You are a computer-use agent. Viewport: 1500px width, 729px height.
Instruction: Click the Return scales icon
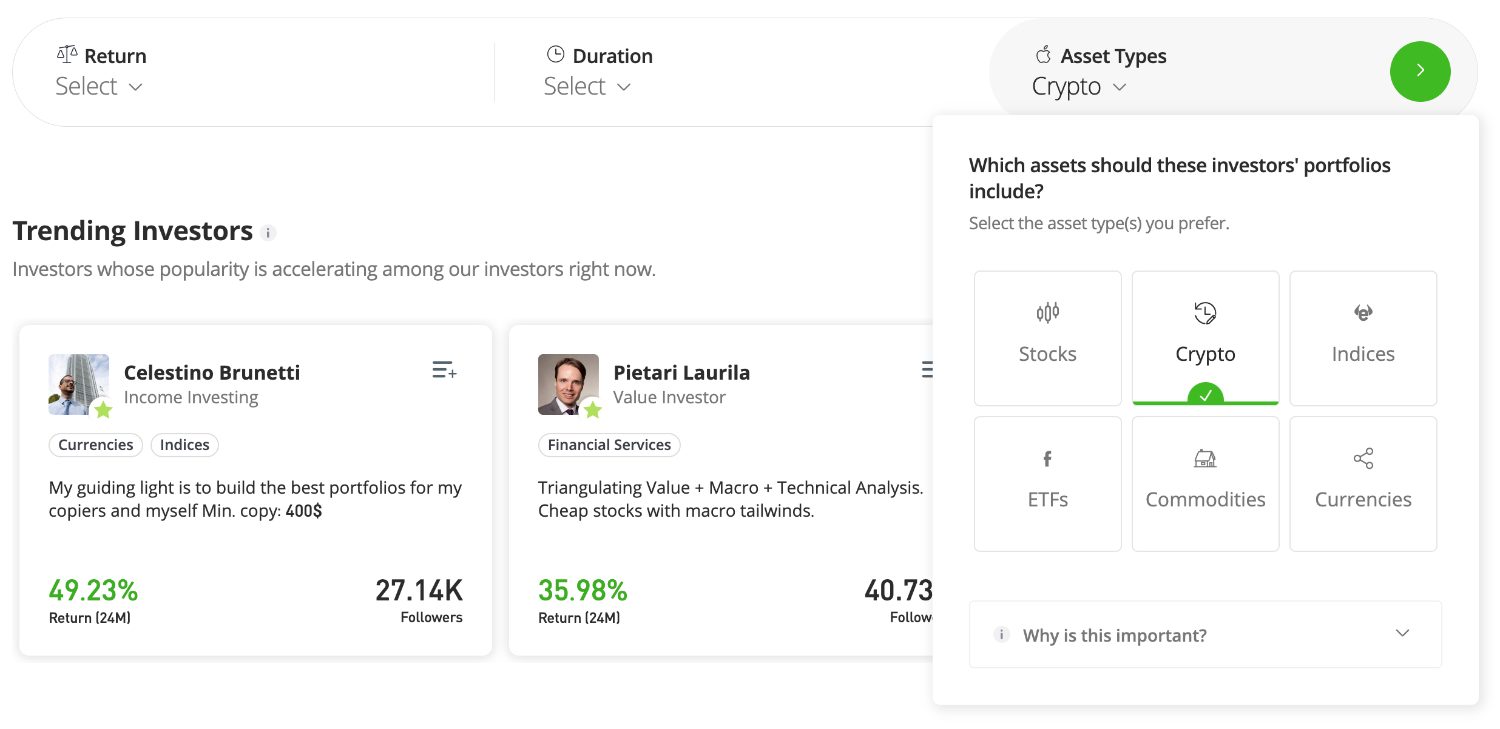(x=67, y=54)
